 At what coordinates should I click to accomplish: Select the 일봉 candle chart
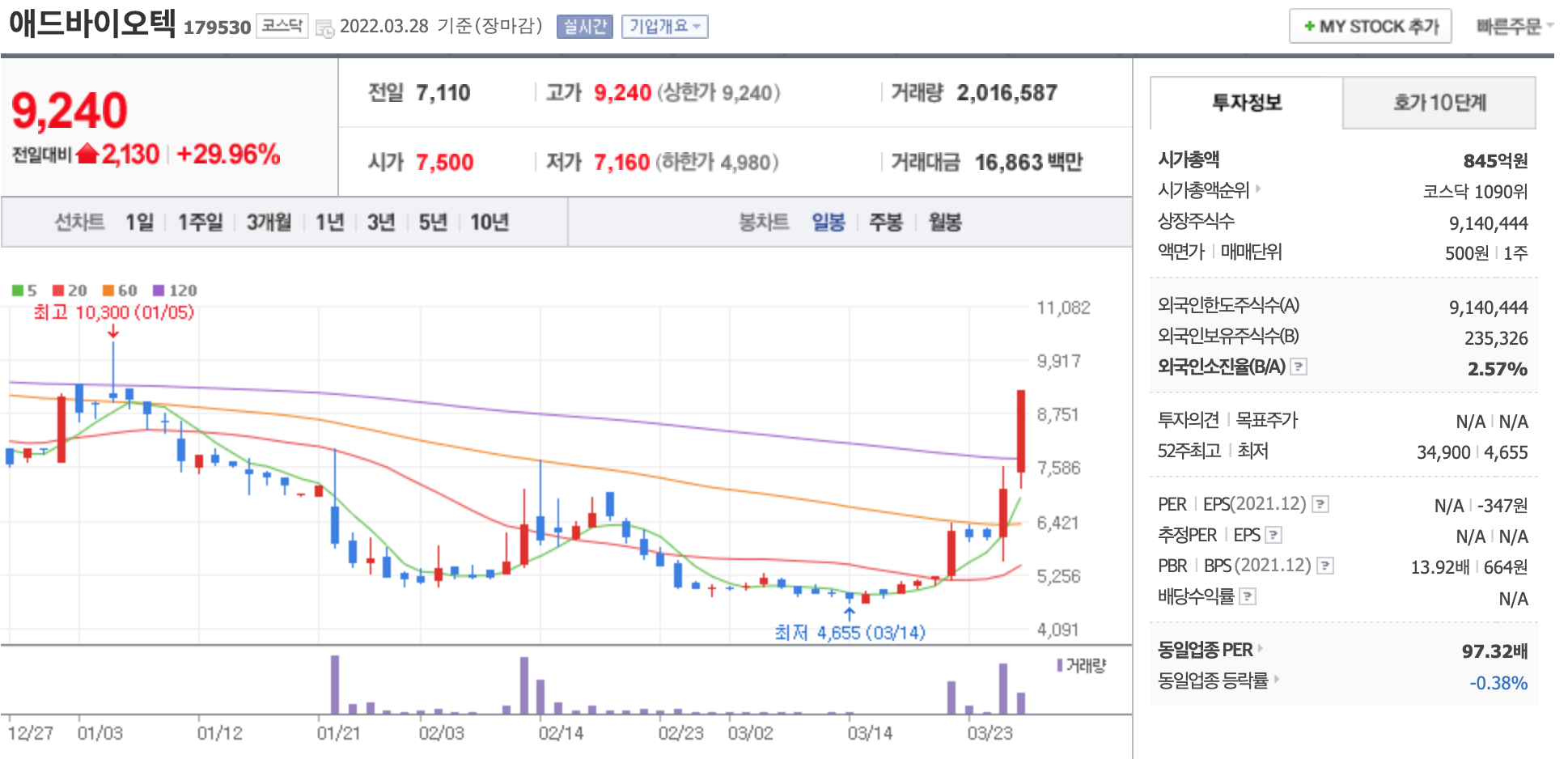(828, 222)
